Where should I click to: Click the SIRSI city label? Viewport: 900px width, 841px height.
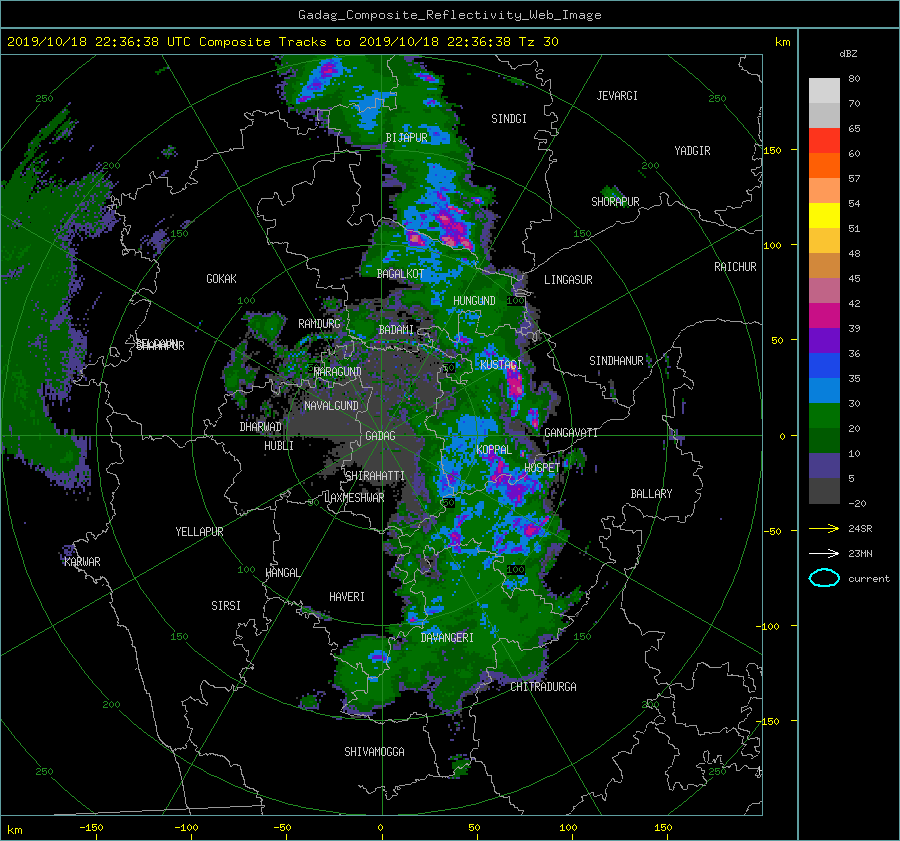tap(226, 606)
